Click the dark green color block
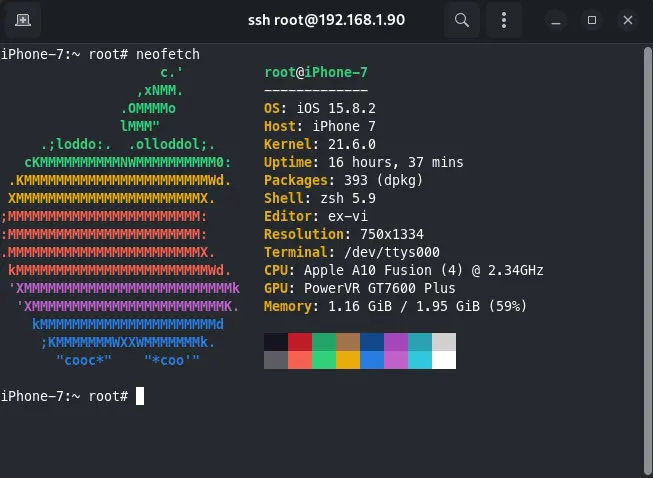 pyautogui.click(x=324, y=342)
